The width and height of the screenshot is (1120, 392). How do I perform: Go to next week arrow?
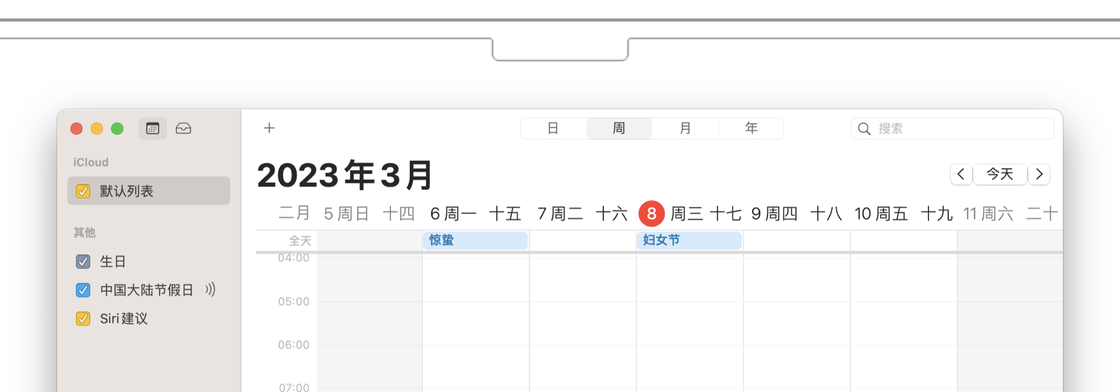pos(1039,174)
